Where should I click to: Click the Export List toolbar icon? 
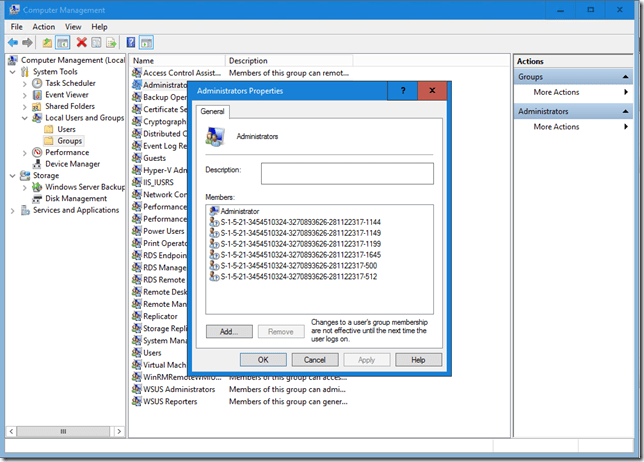pyautogui.click(x=112, y=43)
